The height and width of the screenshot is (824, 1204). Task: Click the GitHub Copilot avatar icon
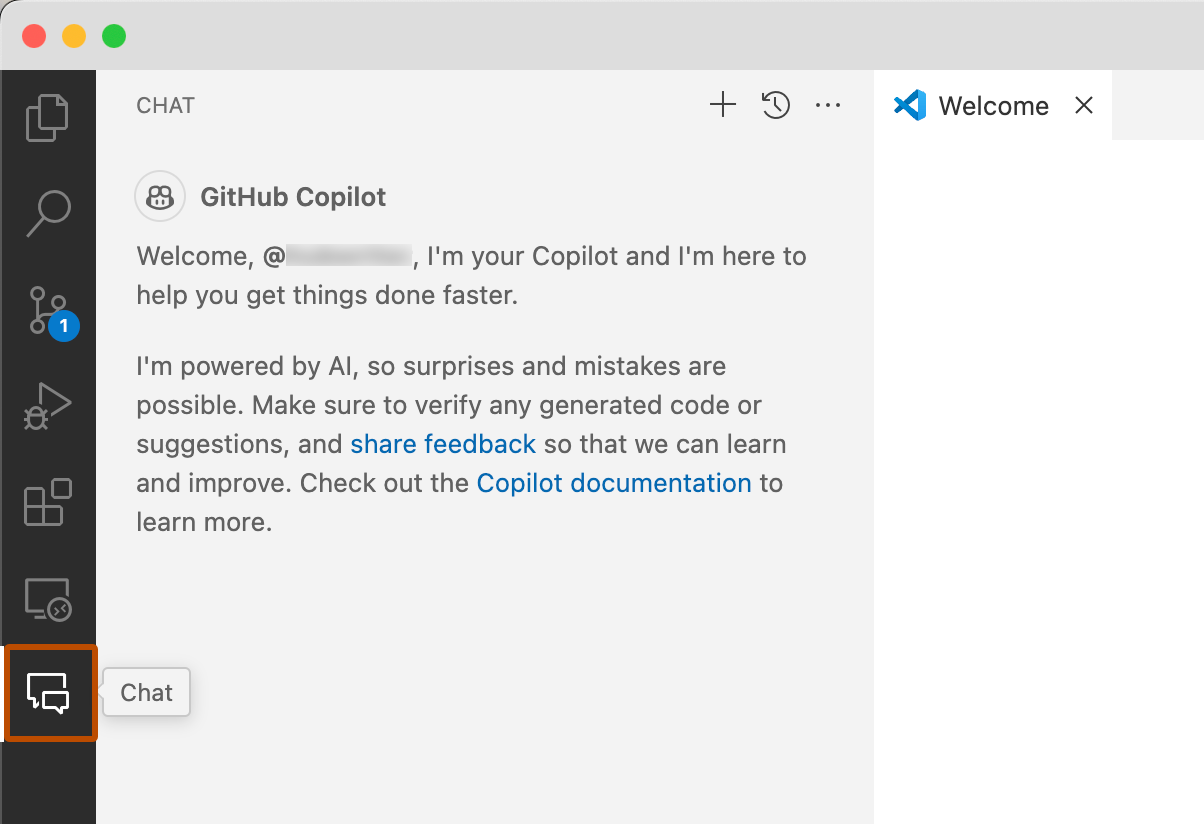(x=160, y=196)
